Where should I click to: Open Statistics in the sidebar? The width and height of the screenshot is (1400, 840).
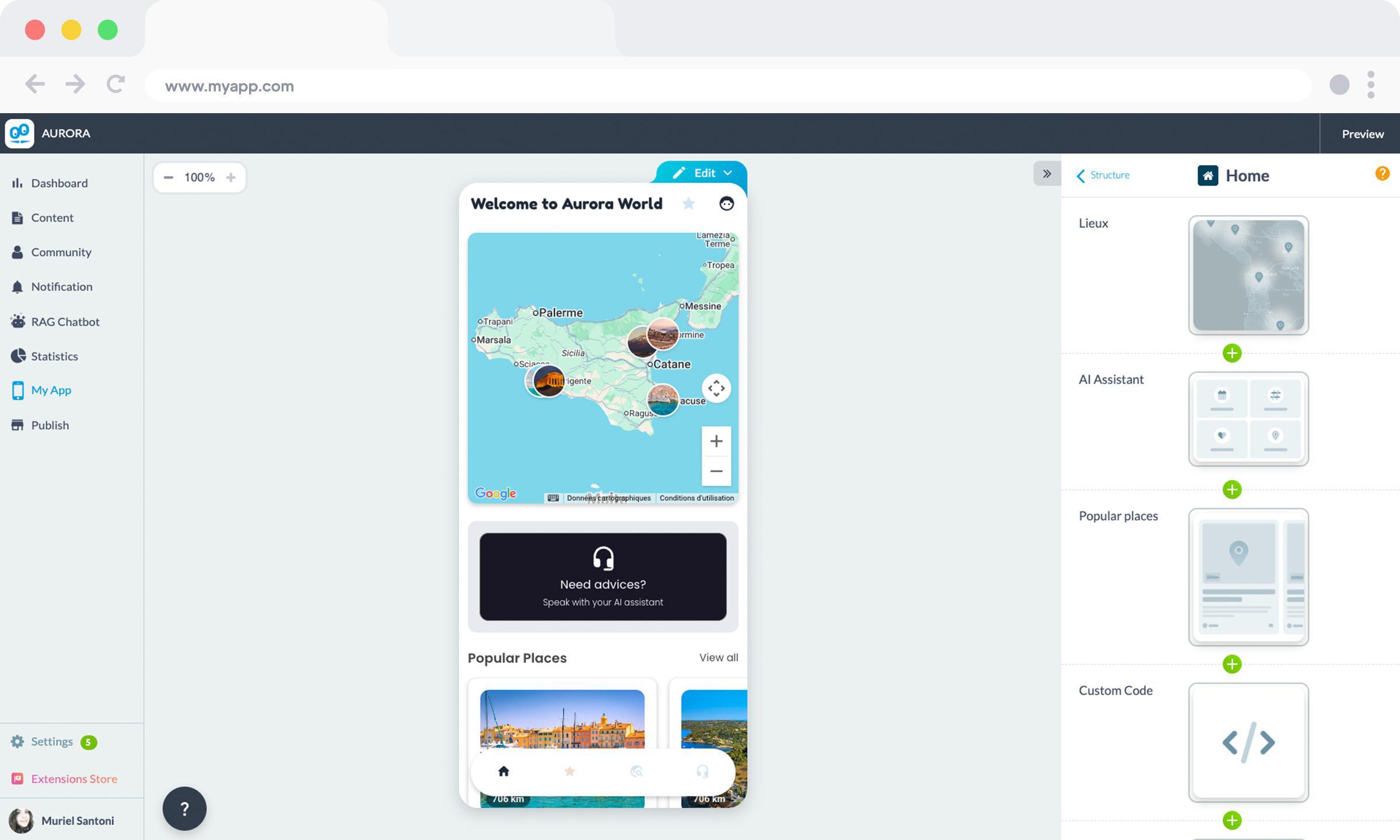(54, 356)
